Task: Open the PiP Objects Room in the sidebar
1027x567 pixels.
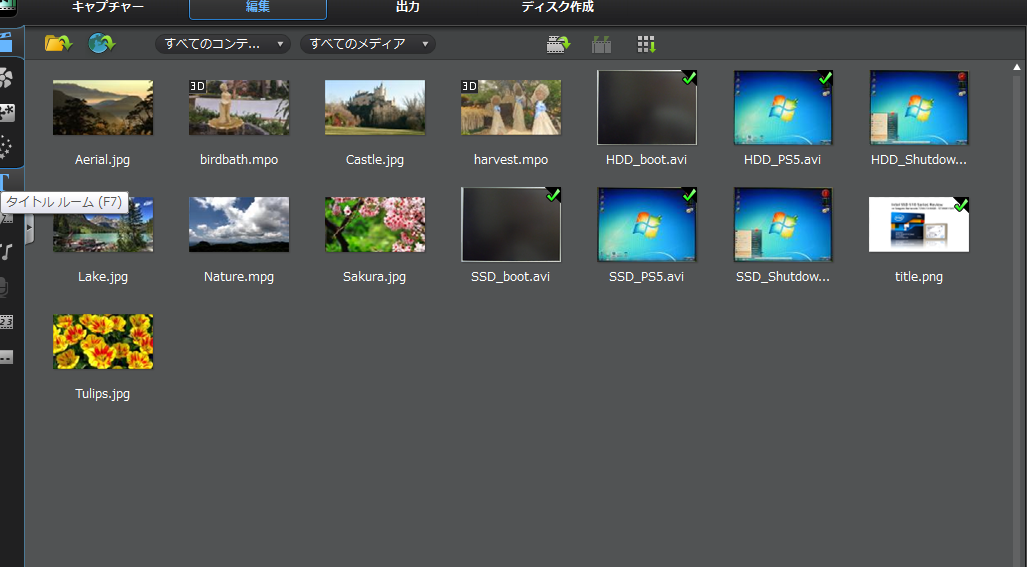Action: [7, 113]
